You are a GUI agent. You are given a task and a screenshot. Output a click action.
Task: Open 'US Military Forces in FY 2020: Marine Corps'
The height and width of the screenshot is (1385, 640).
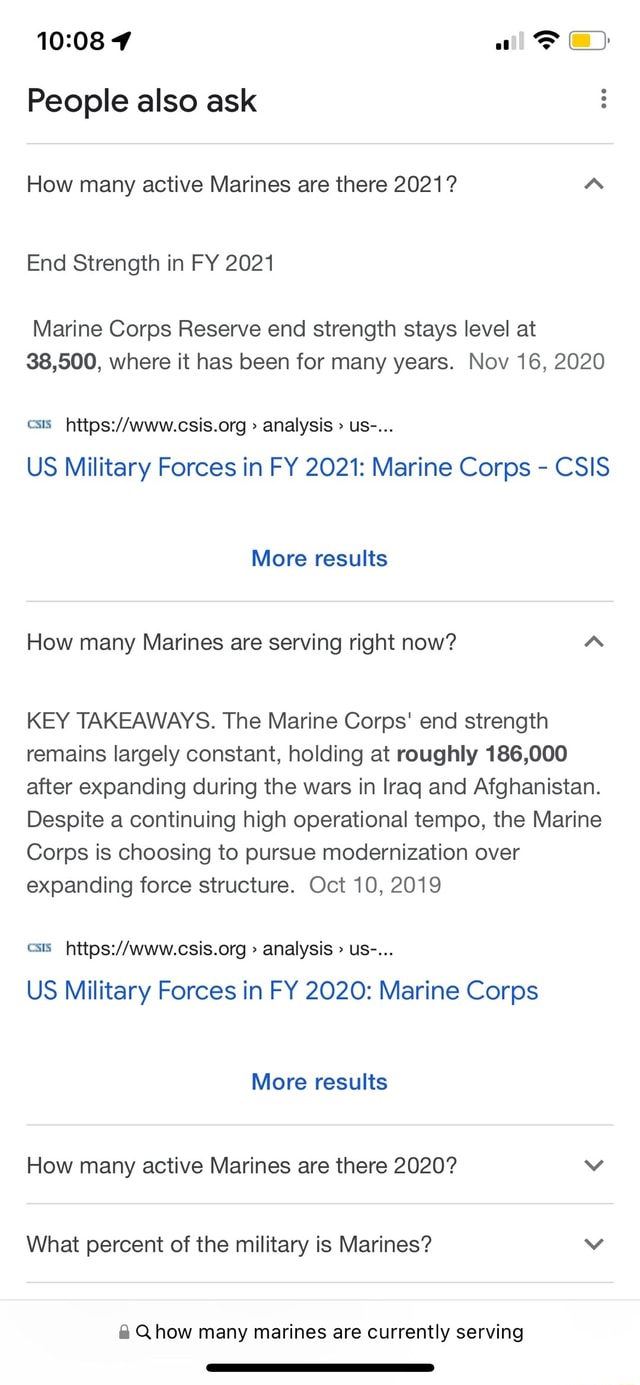[x=282, y=990]
